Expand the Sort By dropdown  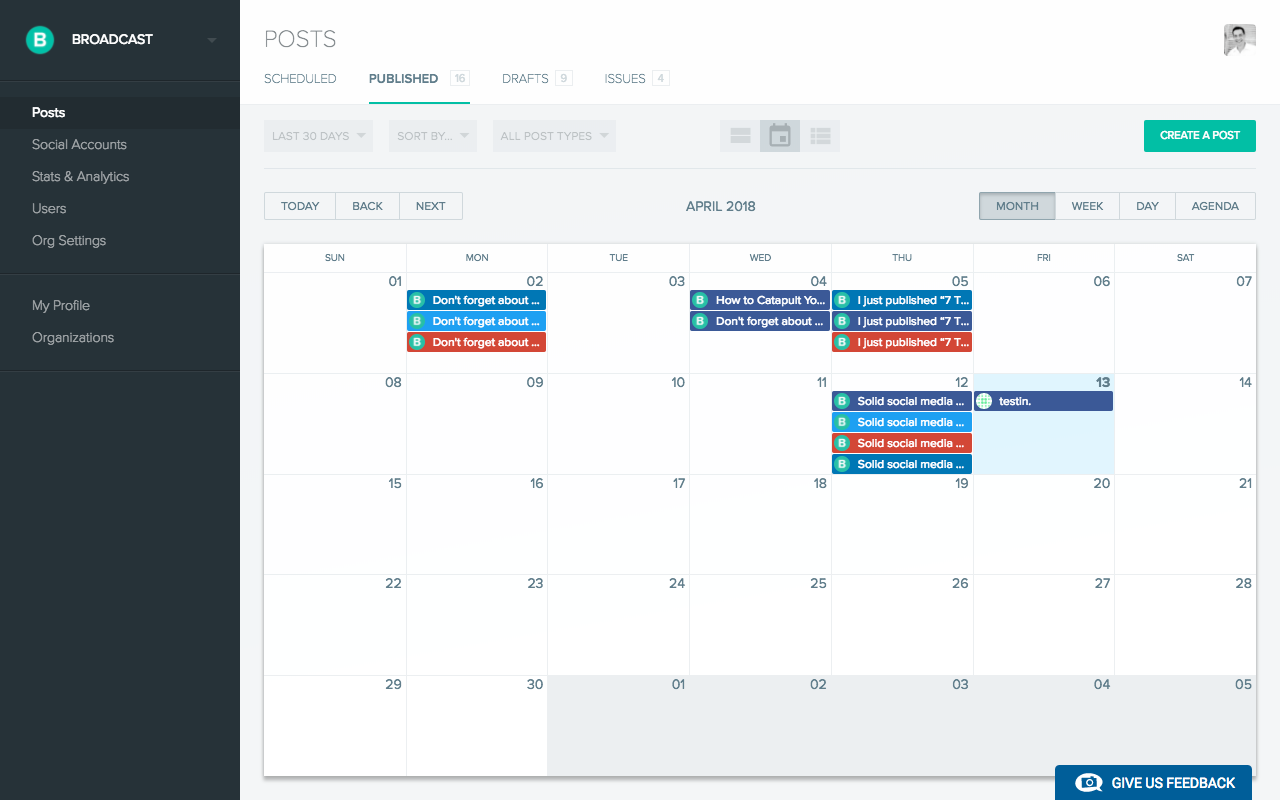click(432, 136)
